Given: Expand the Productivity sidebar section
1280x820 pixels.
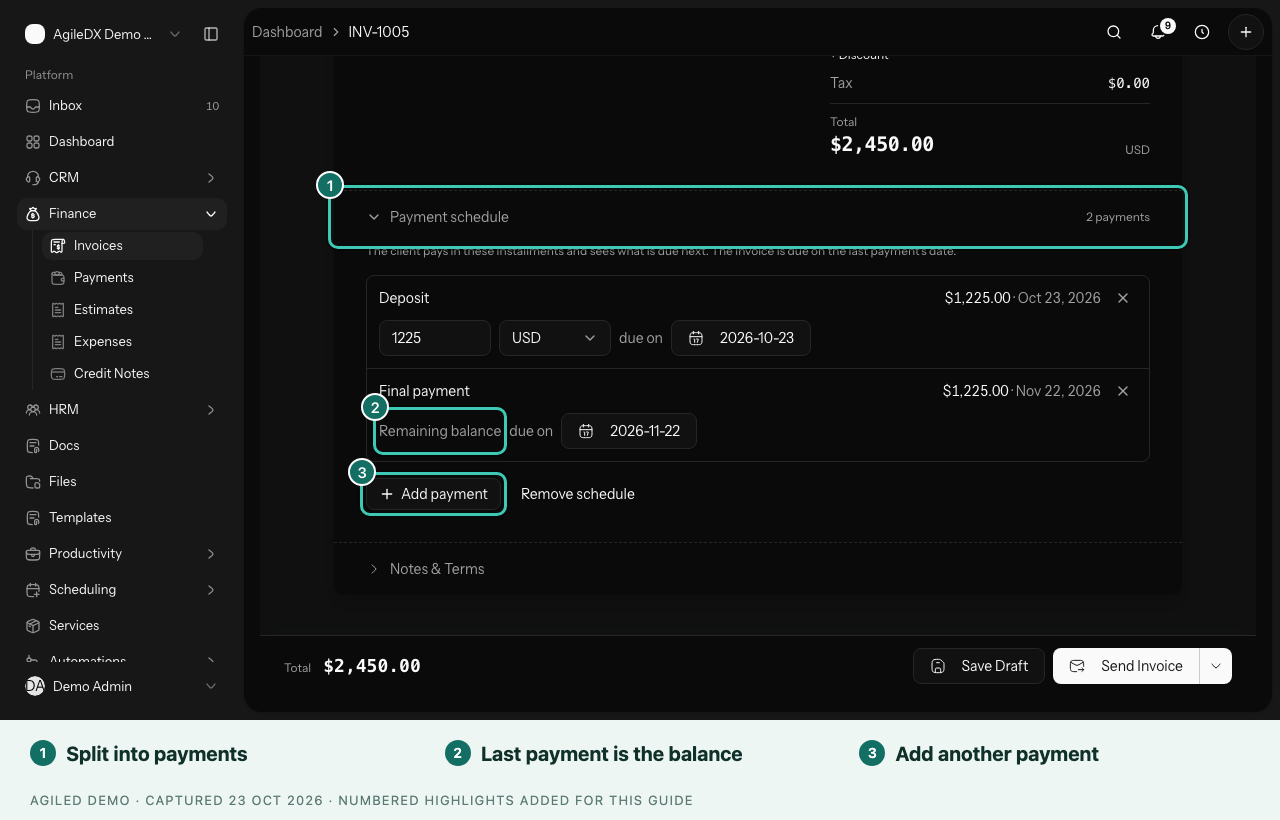Looking at the screenshot, I should (x=122, y=554).
